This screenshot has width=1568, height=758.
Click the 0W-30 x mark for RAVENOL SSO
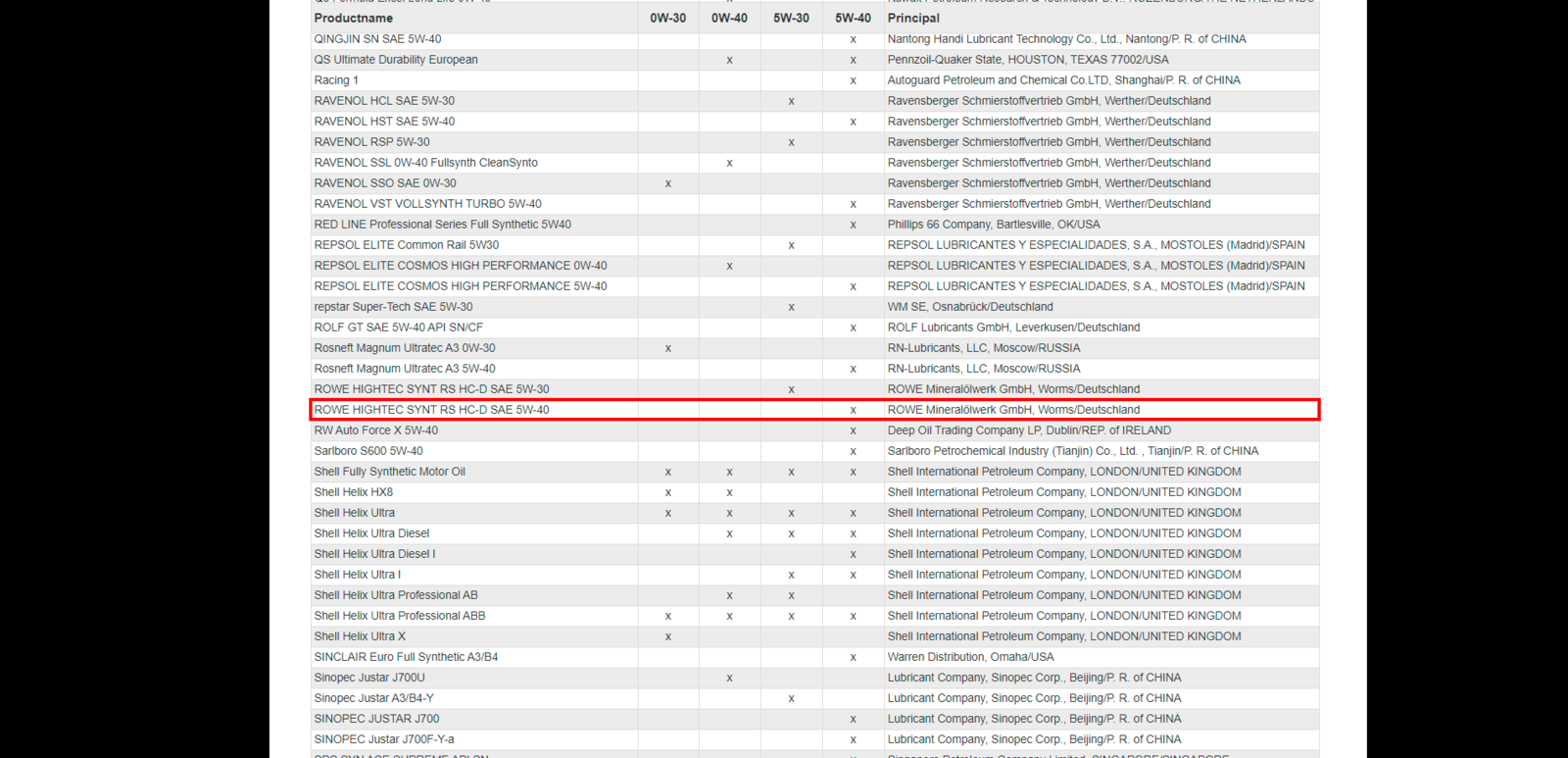pos(668,183)
